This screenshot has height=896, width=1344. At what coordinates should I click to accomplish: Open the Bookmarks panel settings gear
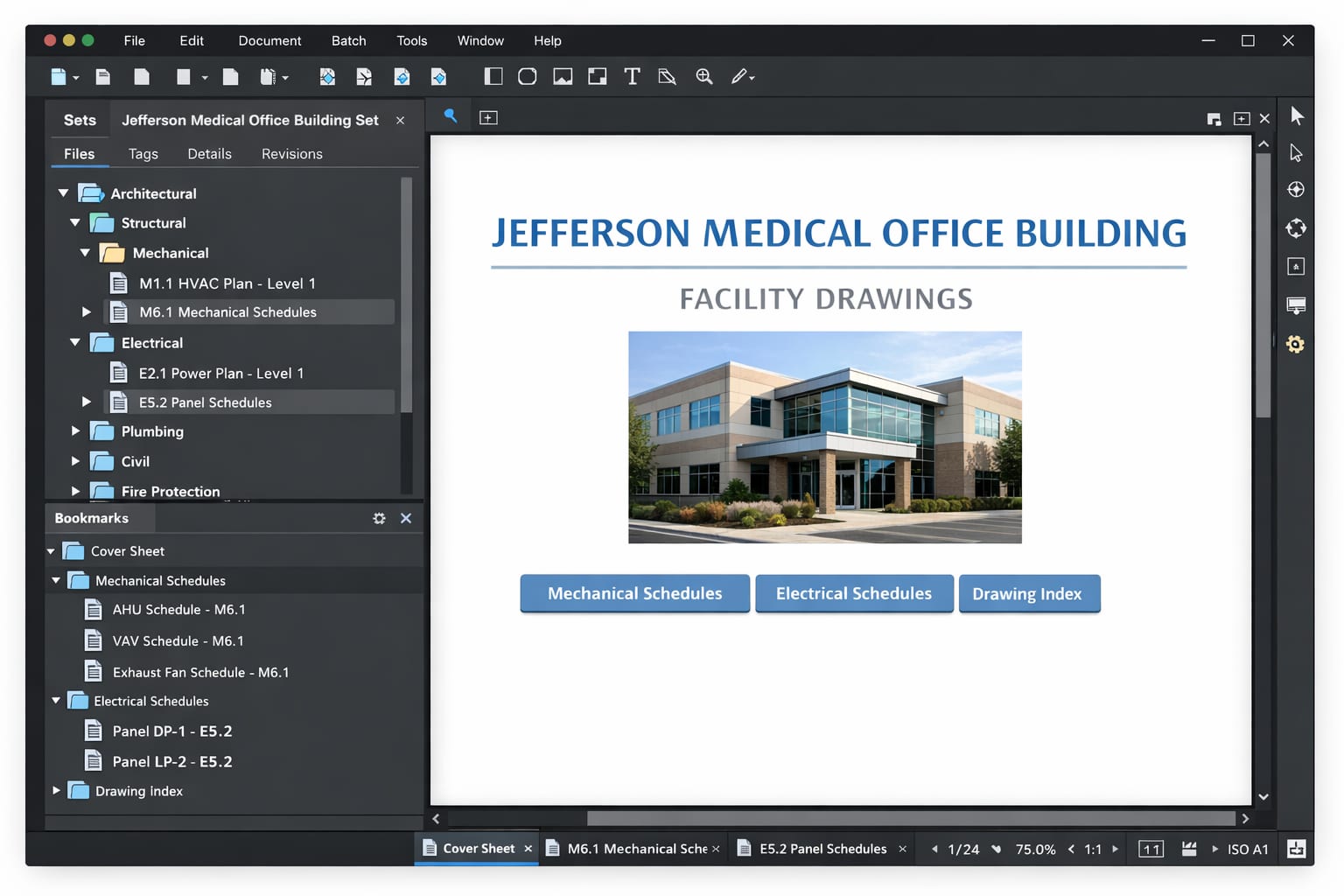379,518
